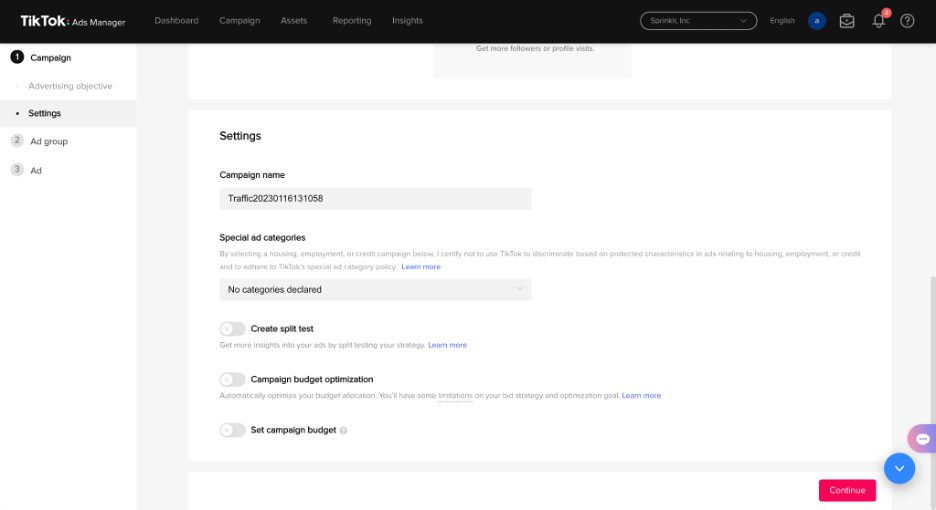The width and height of the screenshot is (936, 510).
Task: Turn on Campaign budget optimization toggle
Action: pos(232,379)
